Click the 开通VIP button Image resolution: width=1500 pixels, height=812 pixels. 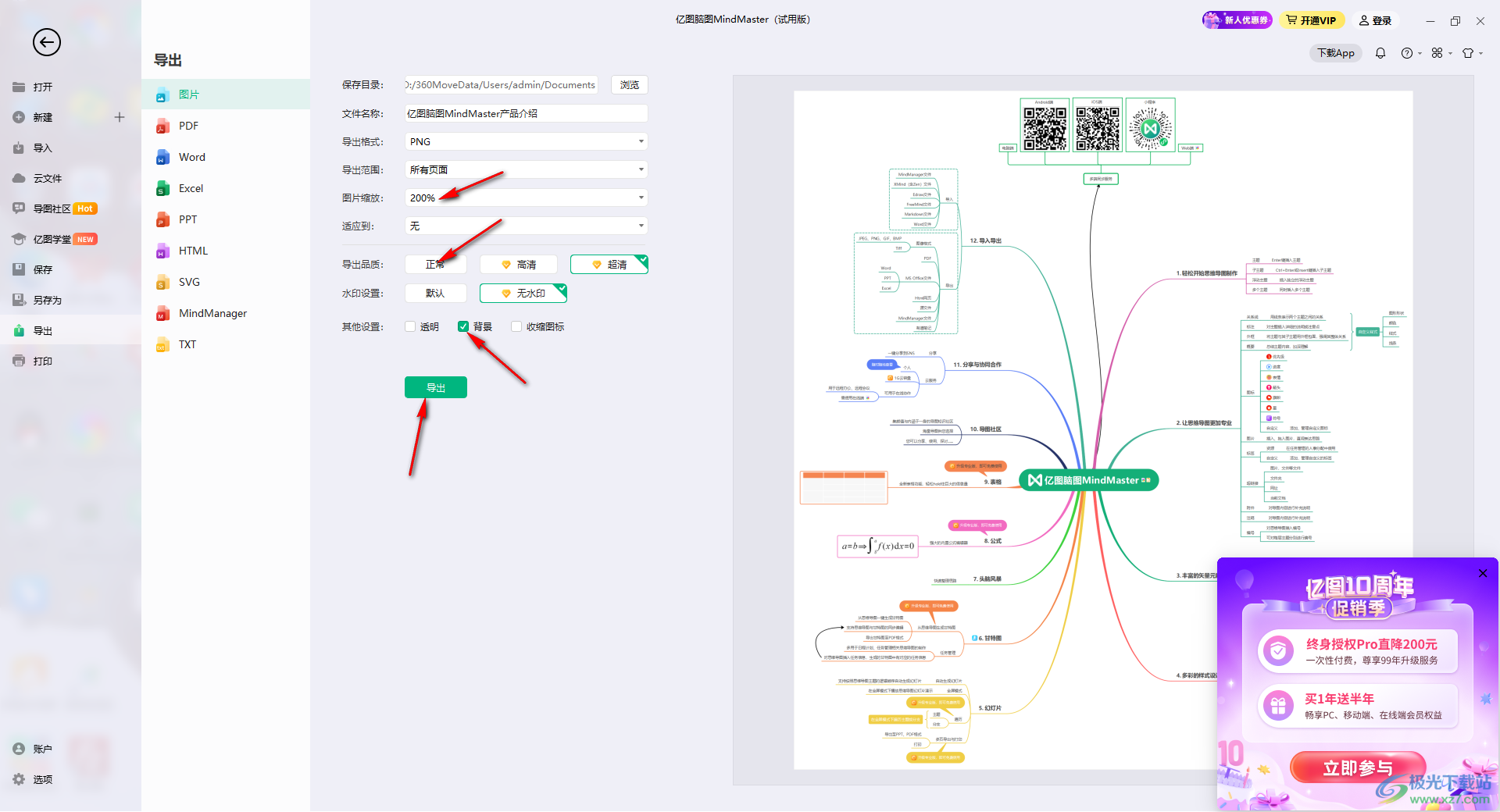(1312, 20)
